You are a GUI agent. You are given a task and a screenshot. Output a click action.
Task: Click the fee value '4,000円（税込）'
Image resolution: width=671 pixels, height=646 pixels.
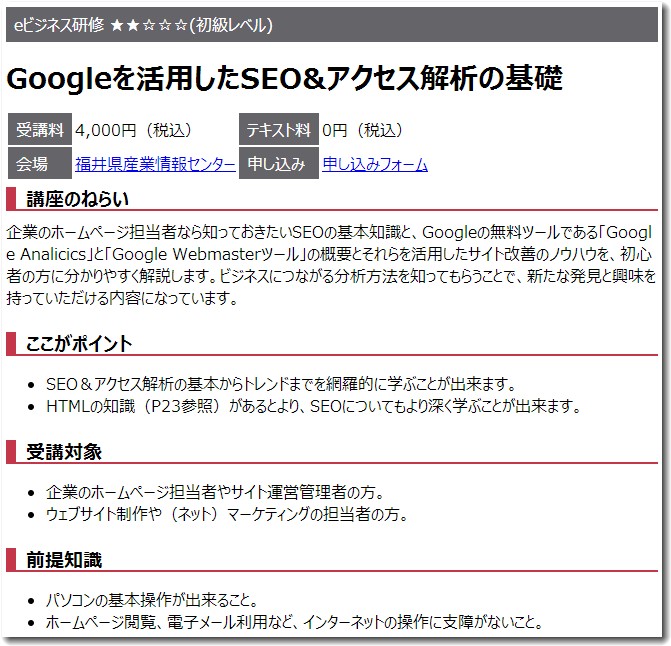point(134,130)
